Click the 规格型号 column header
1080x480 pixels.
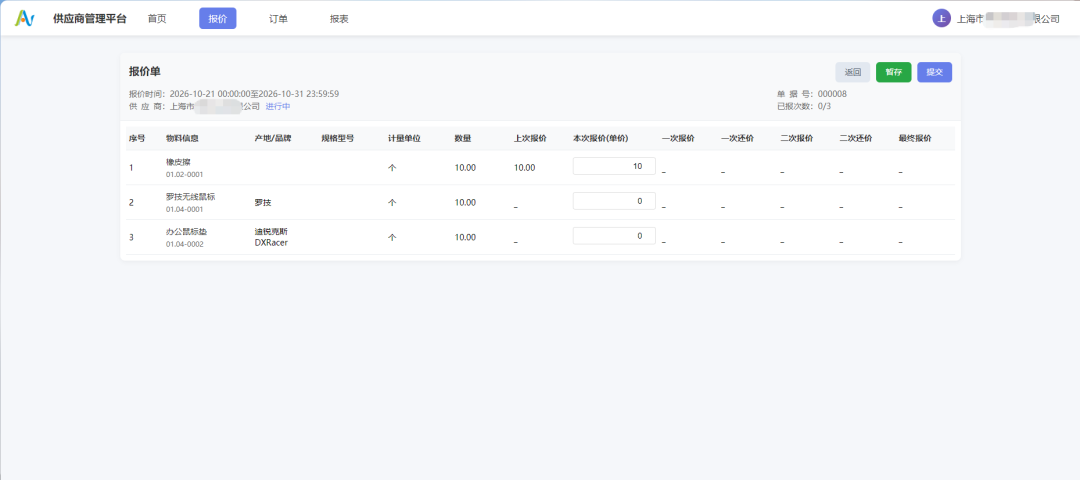pyautogui.click(x=338, y=138)
